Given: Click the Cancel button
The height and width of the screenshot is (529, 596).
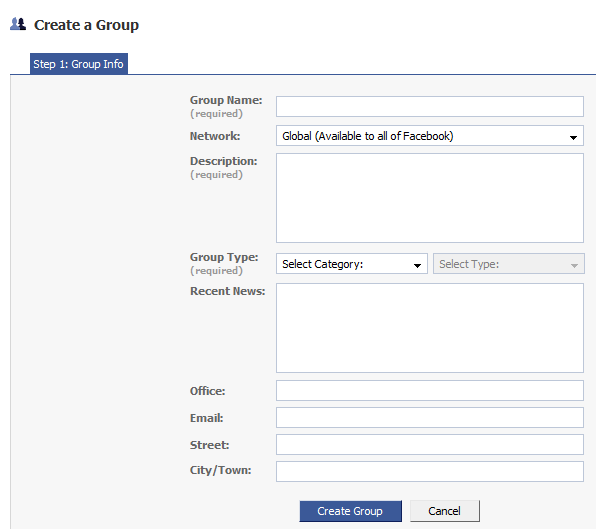Looking at the screenshot, I should (445, 511).
